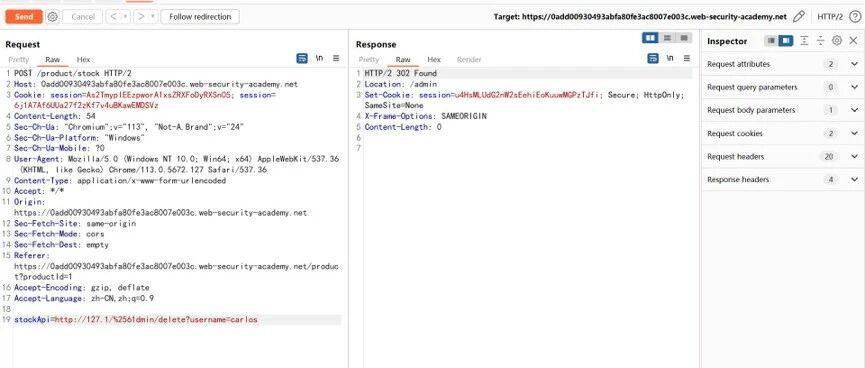The image size is (865, 368).
Task: Click Inspector expand-all sections icon
Action: coord(804,41)
